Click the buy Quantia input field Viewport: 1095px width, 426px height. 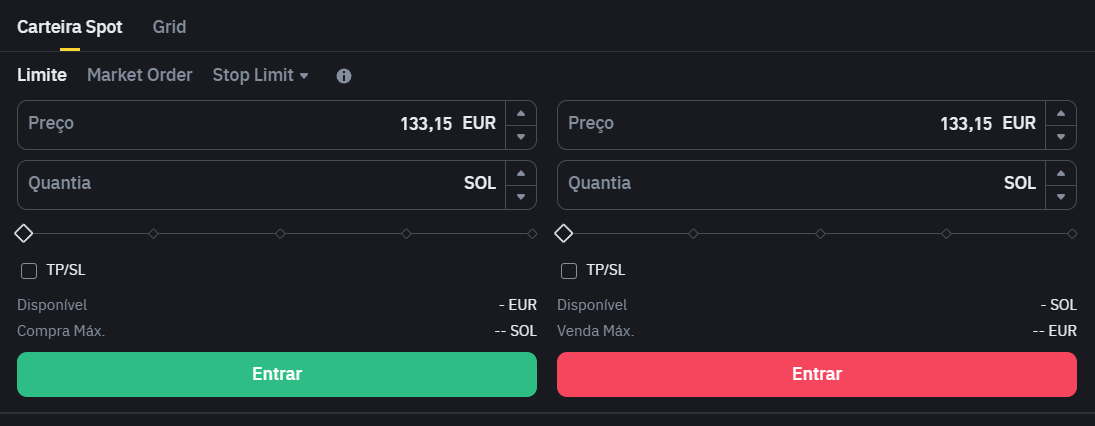pos(261,185)
